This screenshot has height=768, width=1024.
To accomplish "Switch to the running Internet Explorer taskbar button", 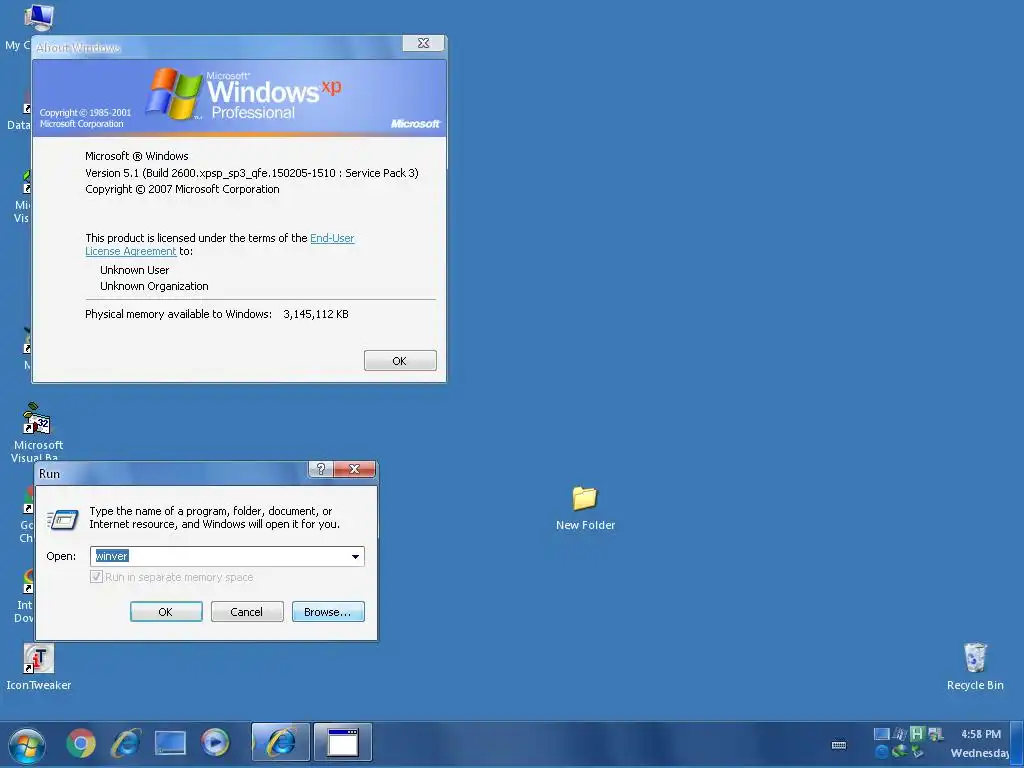I will (281, 743).
